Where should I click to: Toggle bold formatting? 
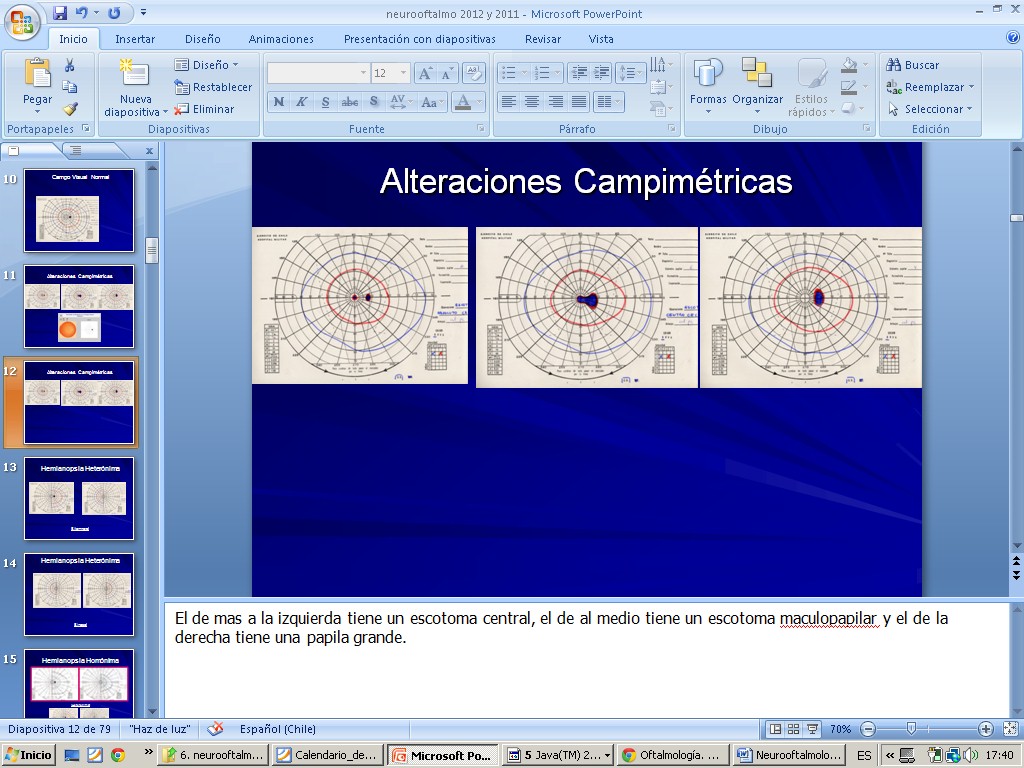[x=278, y=102]
